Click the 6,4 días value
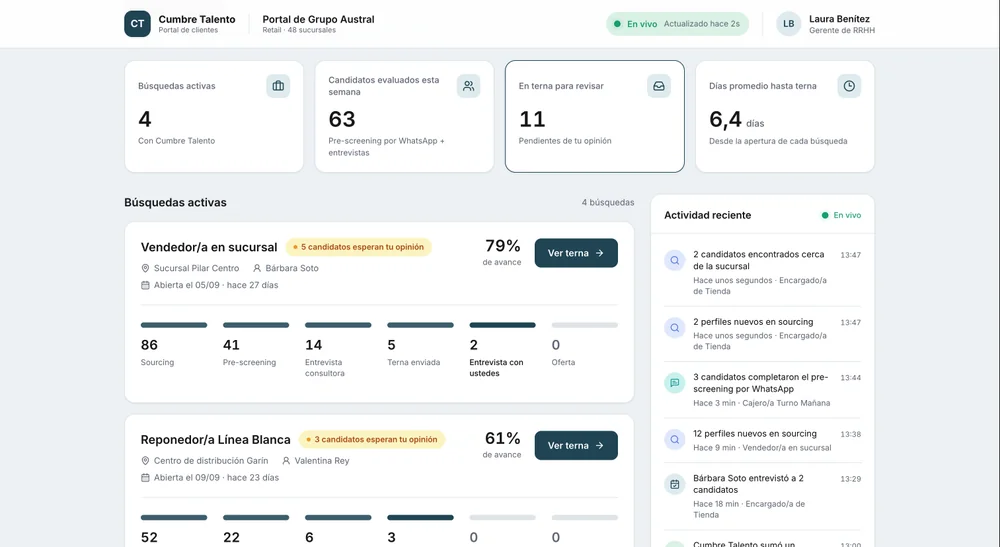The width and height of the screenshot is (1000, 547). coord(736,119)
